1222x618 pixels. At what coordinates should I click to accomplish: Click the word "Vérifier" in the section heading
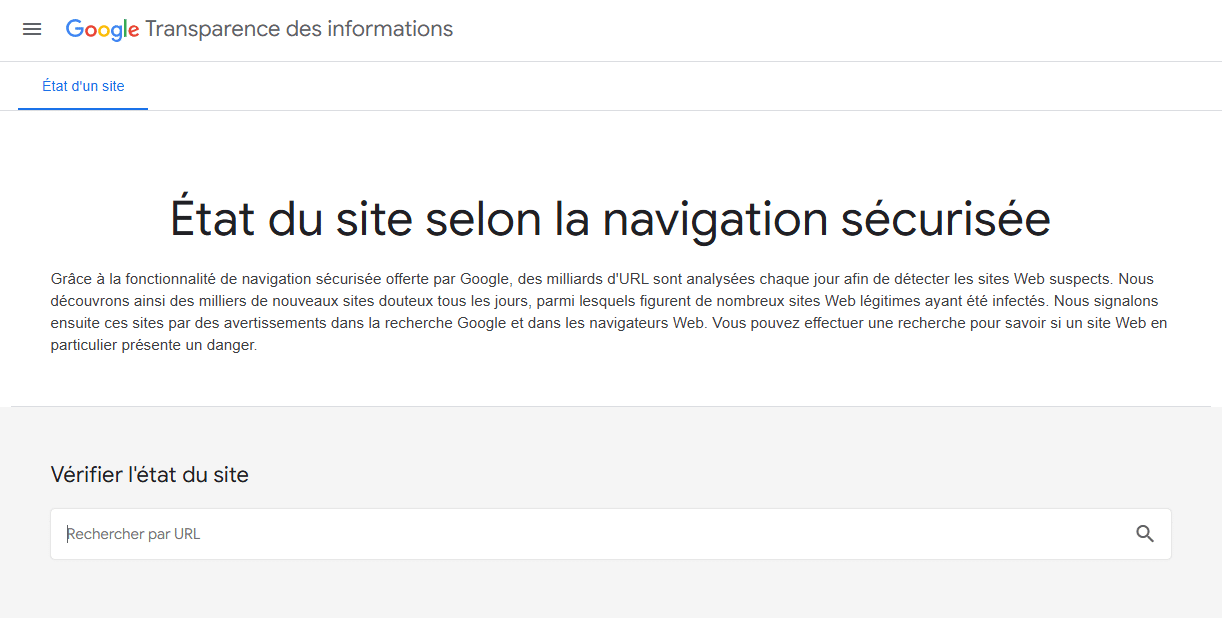[87, 474]
